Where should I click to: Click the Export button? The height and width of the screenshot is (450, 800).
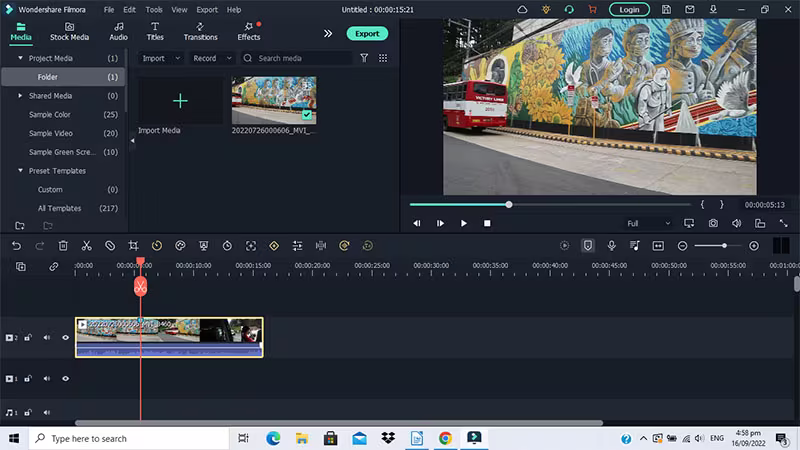click(367, 34)
